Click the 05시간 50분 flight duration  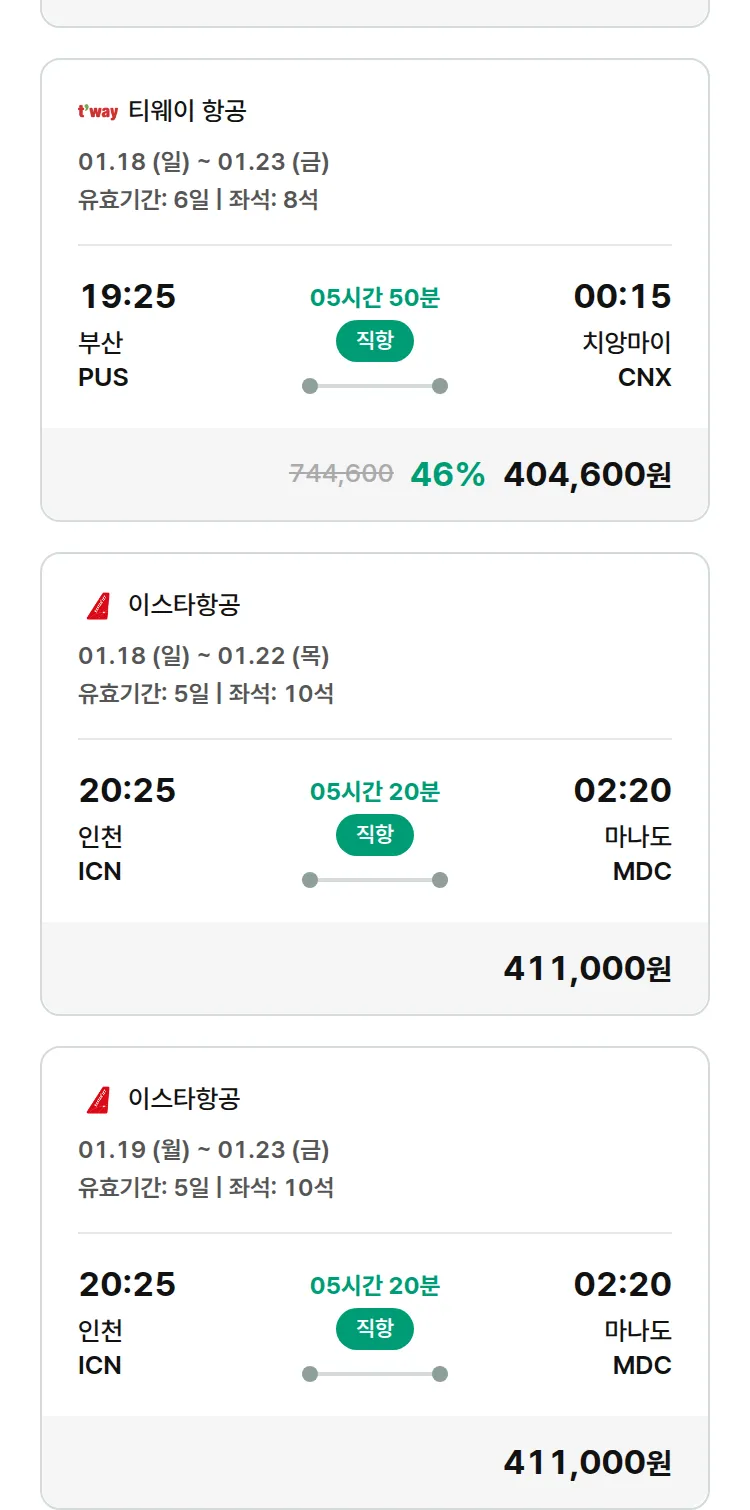click(x=375, y=298)
